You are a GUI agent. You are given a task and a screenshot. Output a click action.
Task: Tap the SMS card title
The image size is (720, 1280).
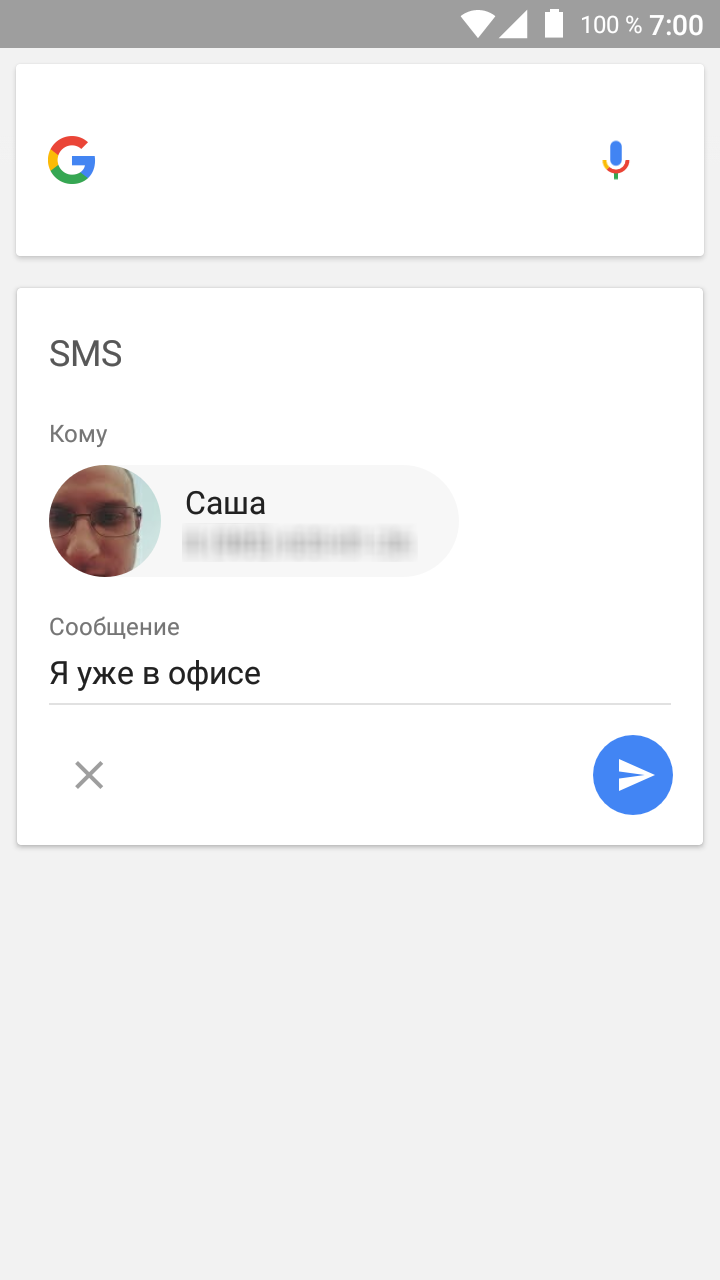[86, 354]
